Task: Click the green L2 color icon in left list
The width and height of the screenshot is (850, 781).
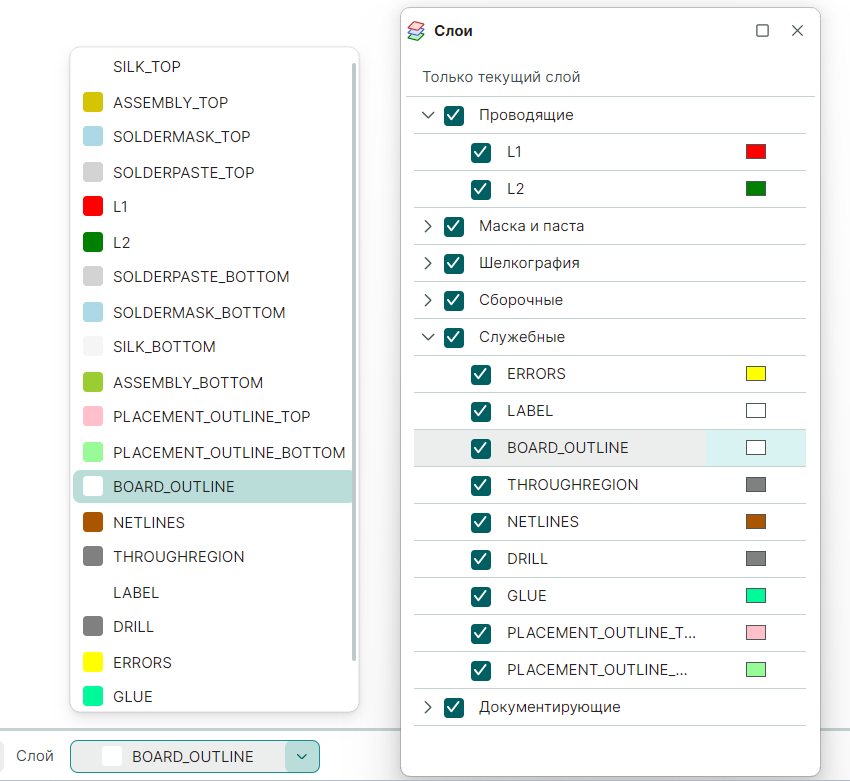Action: [91, 241]
